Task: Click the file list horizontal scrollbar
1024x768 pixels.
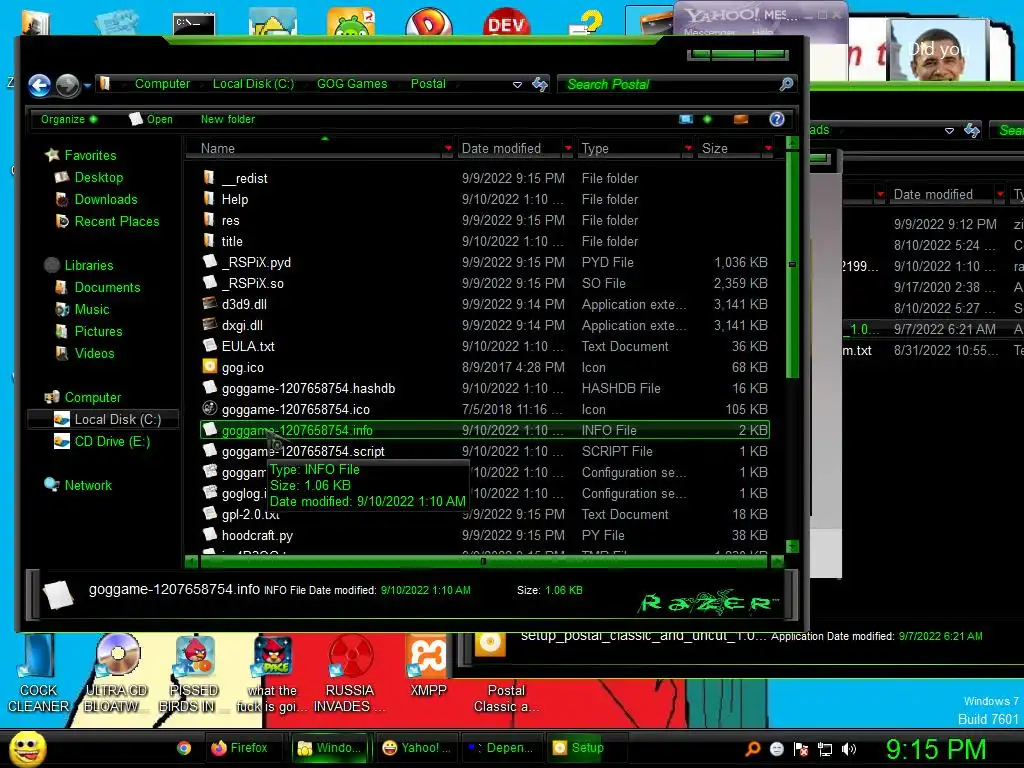Action: 484,561
